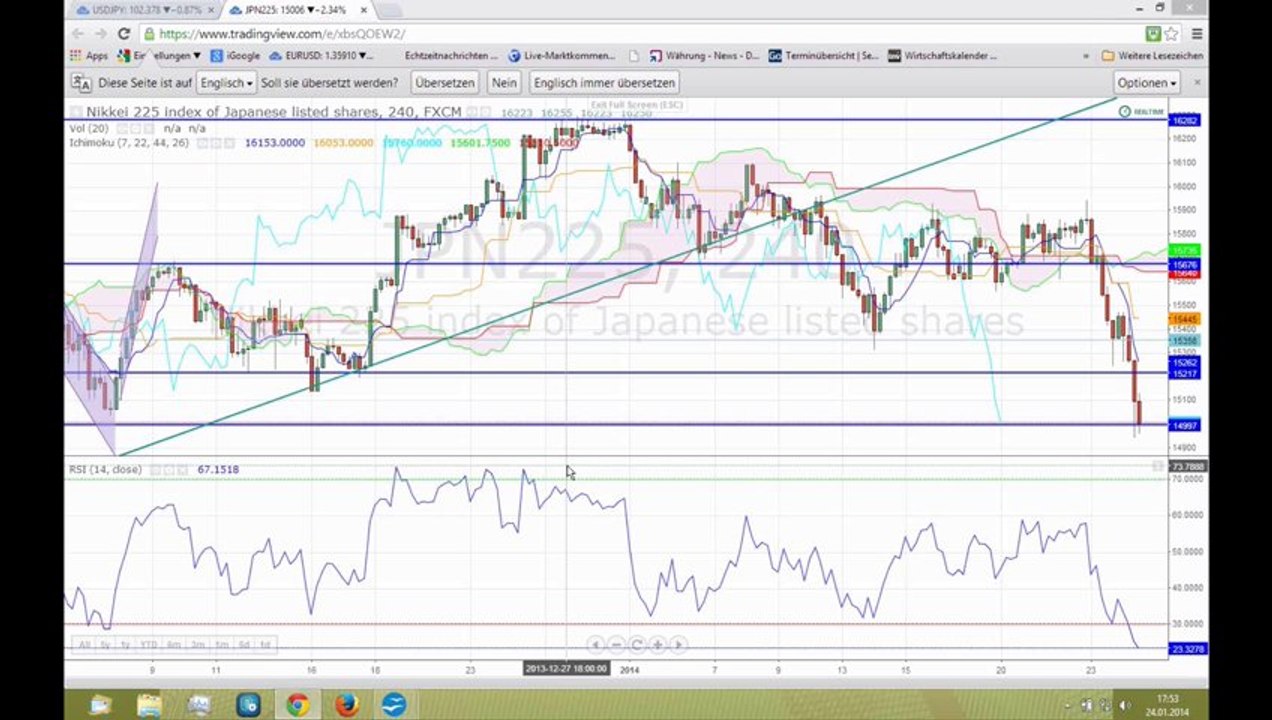The height and width of the screenshot is (720, 1272).
Task: Click the Übersetzen button
Action: [444, 82]
